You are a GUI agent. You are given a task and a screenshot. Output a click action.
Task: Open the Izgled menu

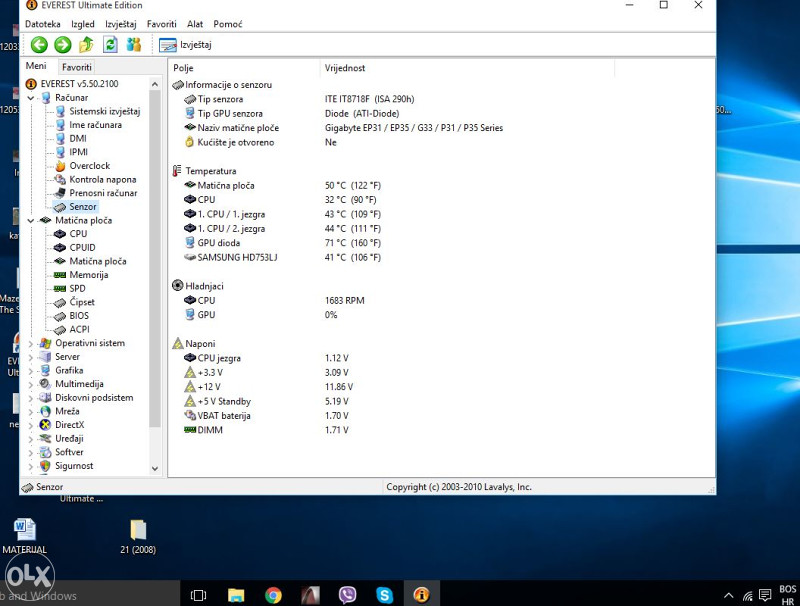(83, 24)
